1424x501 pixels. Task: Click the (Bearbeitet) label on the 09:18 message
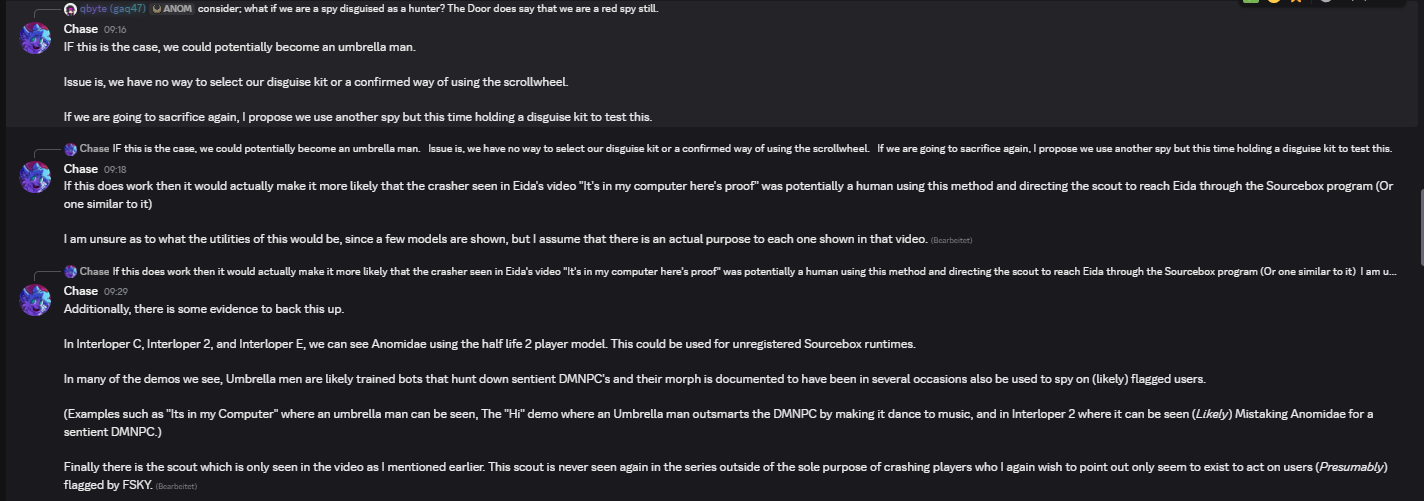pos(952,240)
